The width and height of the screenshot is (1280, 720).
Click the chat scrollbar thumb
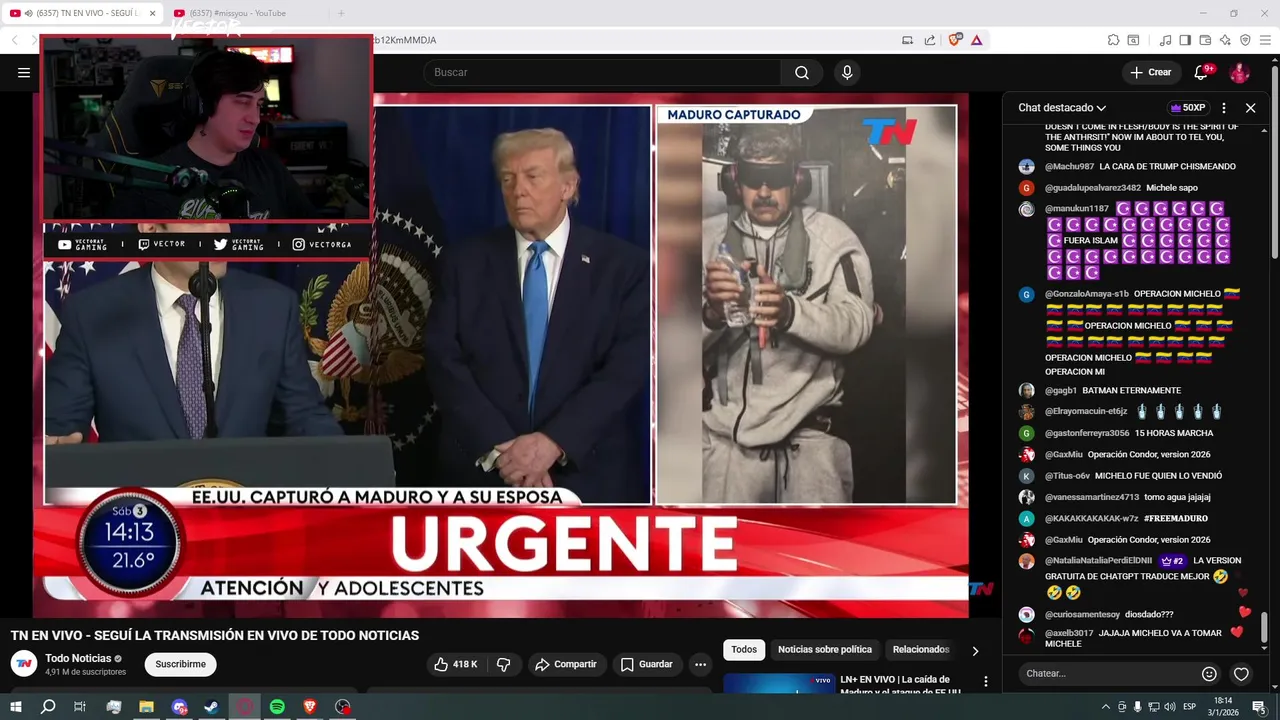[1264, 627]
